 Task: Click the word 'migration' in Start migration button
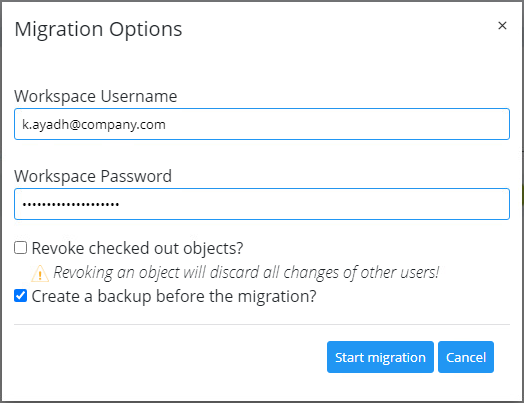397,358
